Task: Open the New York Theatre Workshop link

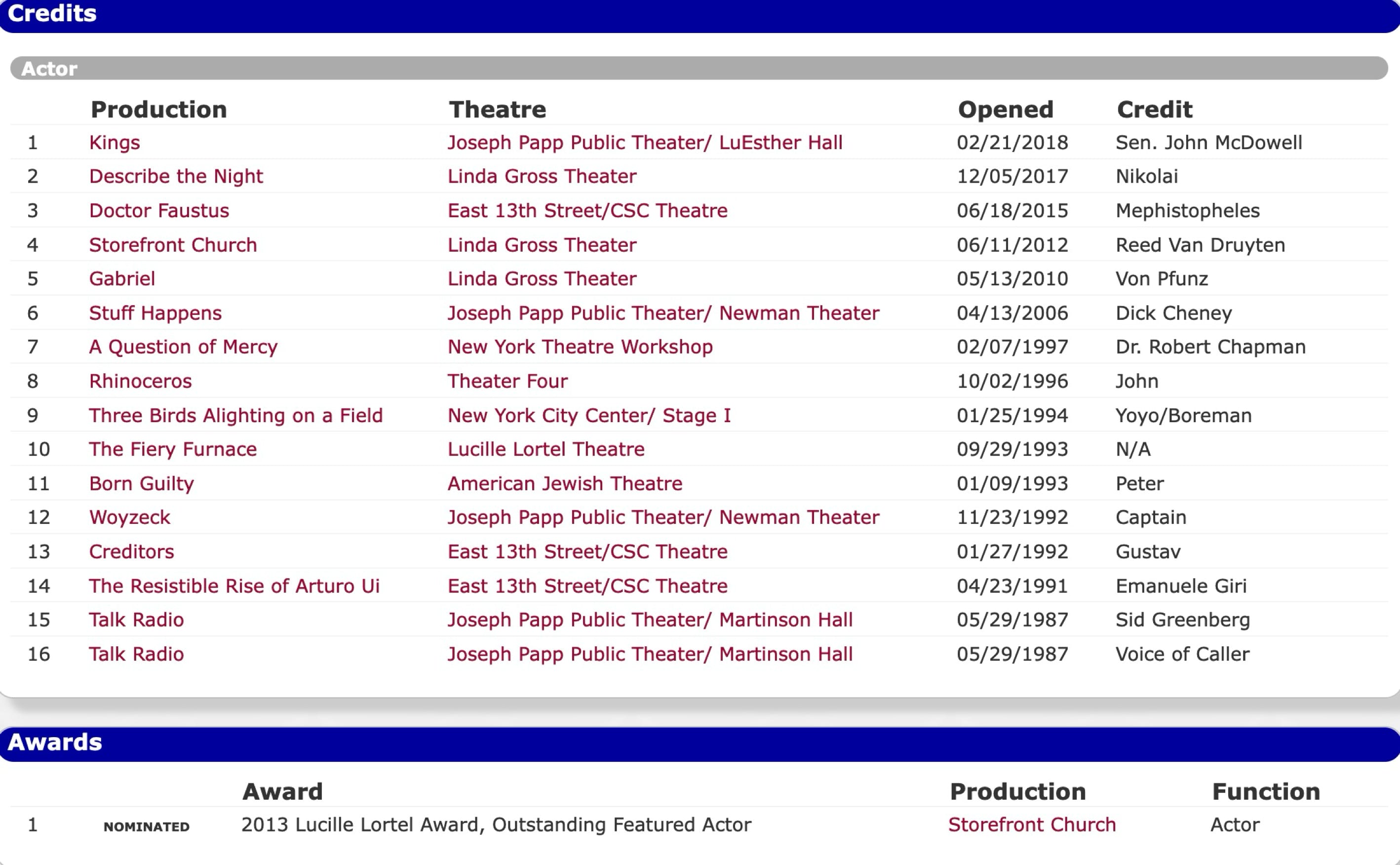Action: (x=580, y=347)
